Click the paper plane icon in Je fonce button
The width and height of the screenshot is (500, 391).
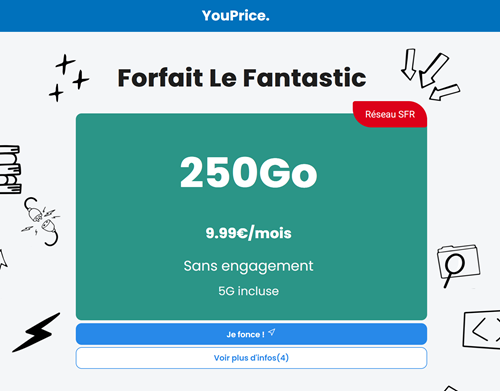pos(272,332)
